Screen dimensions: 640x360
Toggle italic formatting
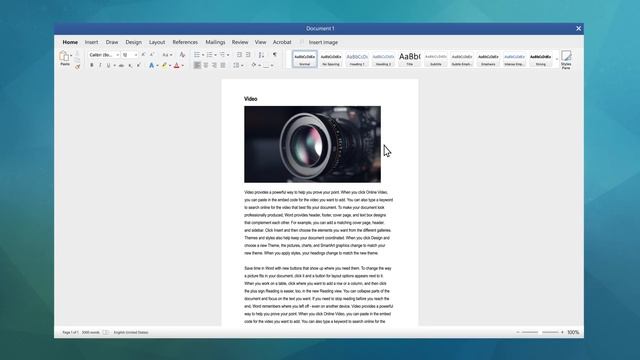pyautogui.click(x=100, y=65)
